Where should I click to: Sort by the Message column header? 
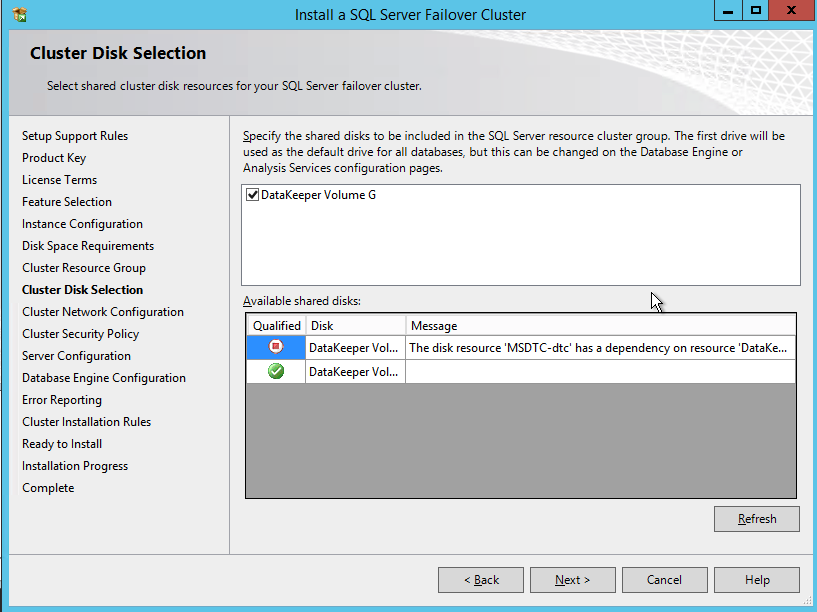pos(600,326)
